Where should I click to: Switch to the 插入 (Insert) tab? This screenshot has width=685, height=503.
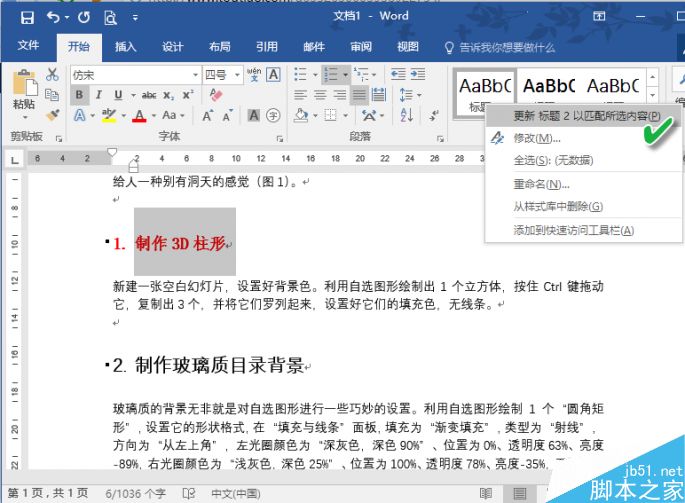point(125,46)
